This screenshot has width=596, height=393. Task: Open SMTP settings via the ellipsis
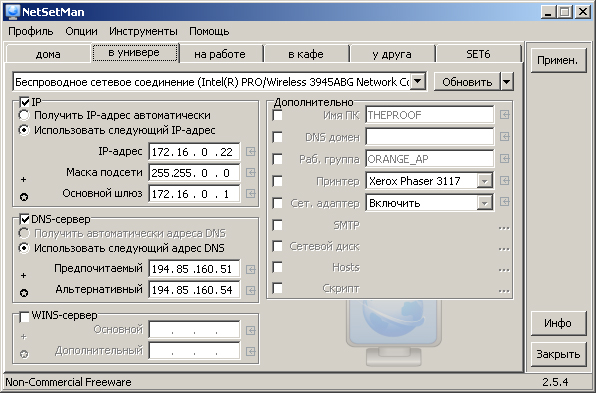click(504, 228)
